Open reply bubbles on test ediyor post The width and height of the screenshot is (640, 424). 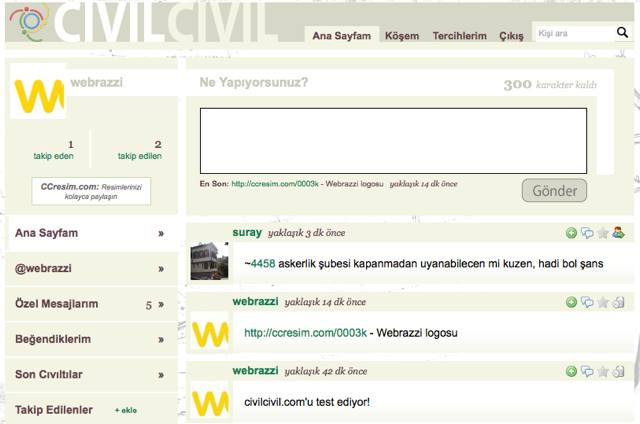pyautogui.click(x=587, y=371)
